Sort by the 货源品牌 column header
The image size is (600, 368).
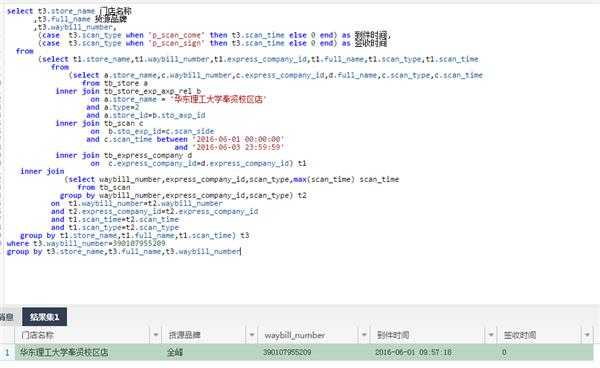coord(184,335)
